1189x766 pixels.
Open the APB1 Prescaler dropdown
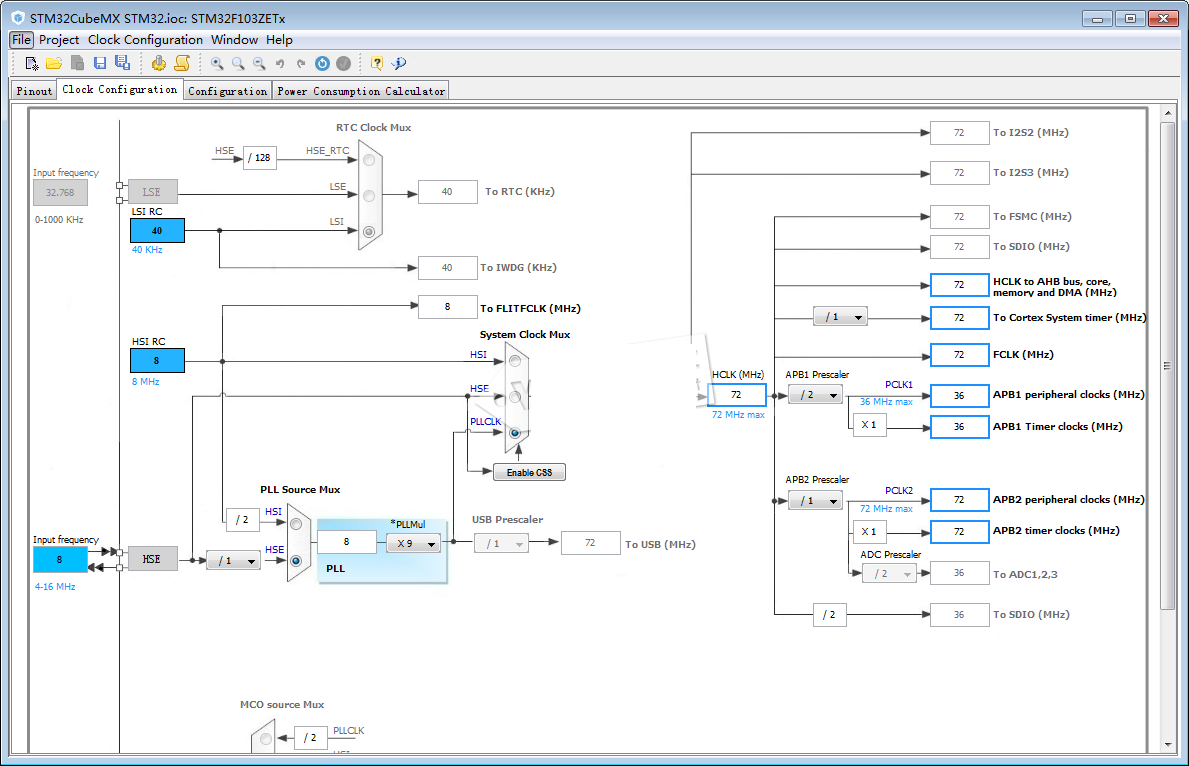tap(815, 394)
